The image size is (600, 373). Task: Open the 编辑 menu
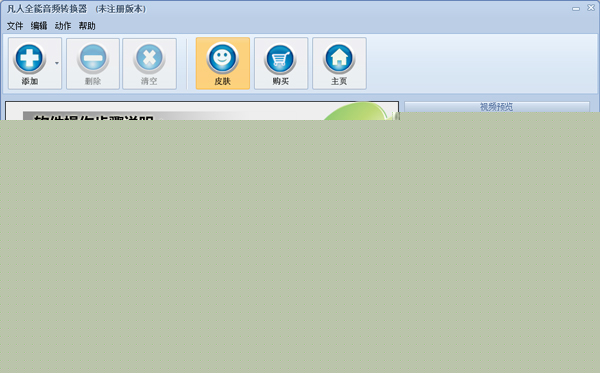[39, 26]
